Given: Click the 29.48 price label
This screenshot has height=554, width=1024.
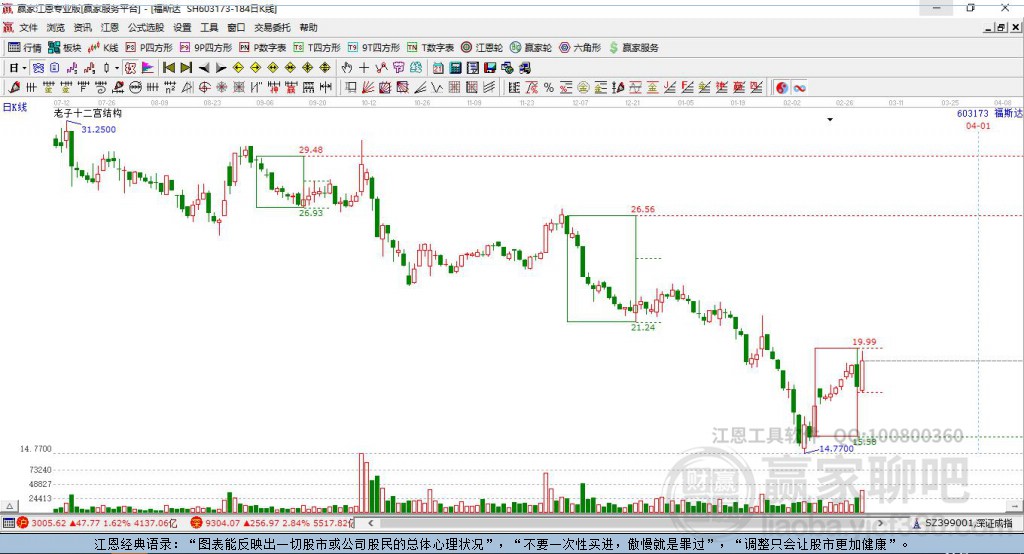Looking at the screenshot, I should pos(311,150).
